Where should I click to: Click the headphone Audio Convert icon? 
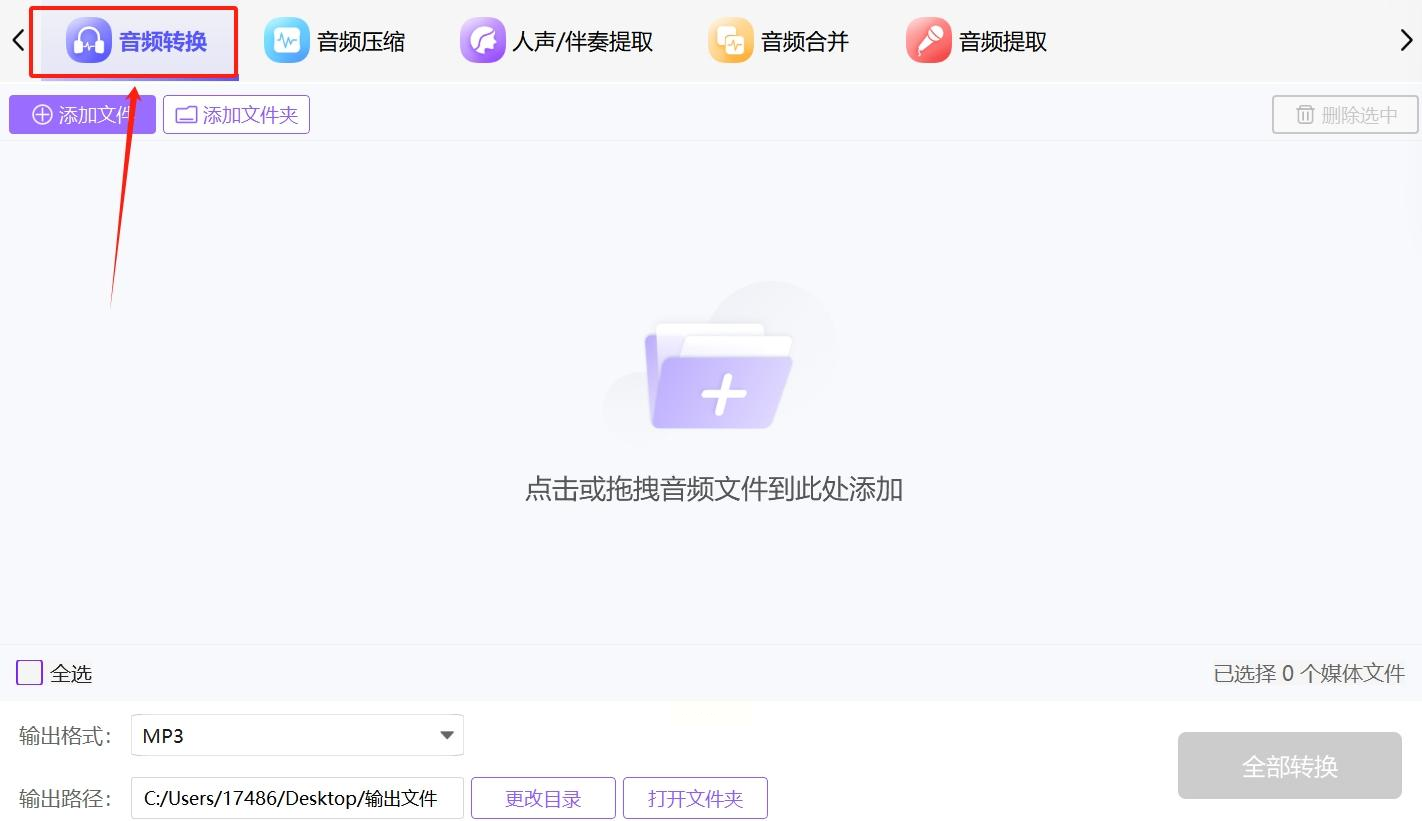coord(89,41)
